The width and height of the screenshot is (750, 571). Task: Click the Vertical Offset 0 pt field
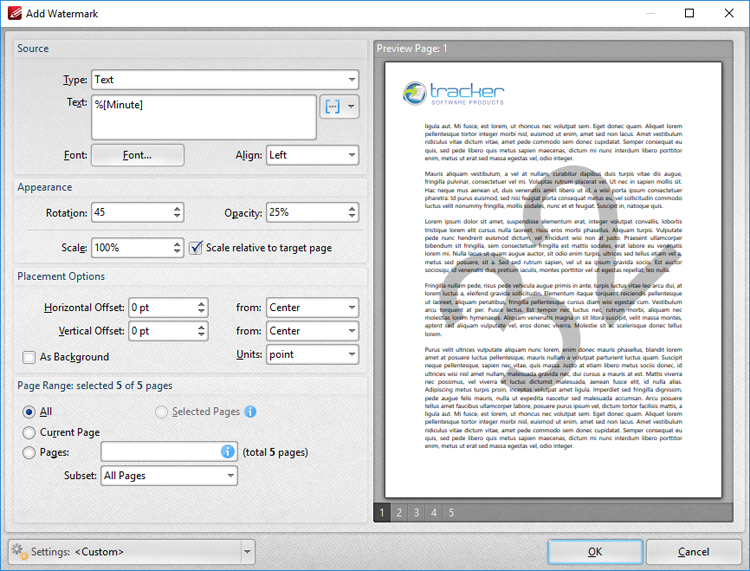[x=162, y=331]
